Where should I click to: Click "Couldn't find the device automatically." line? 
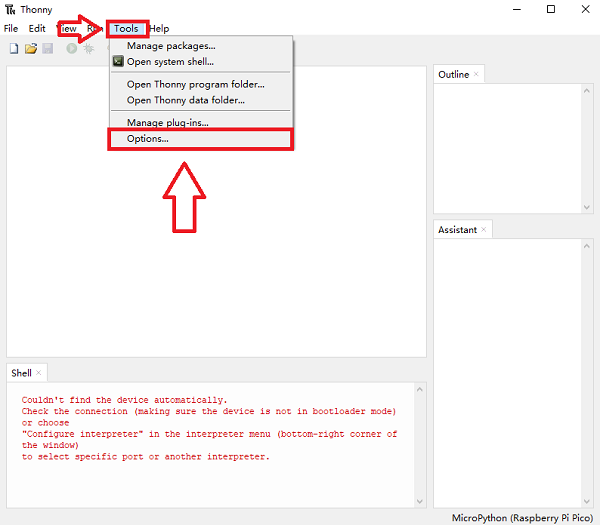(124, 400)
